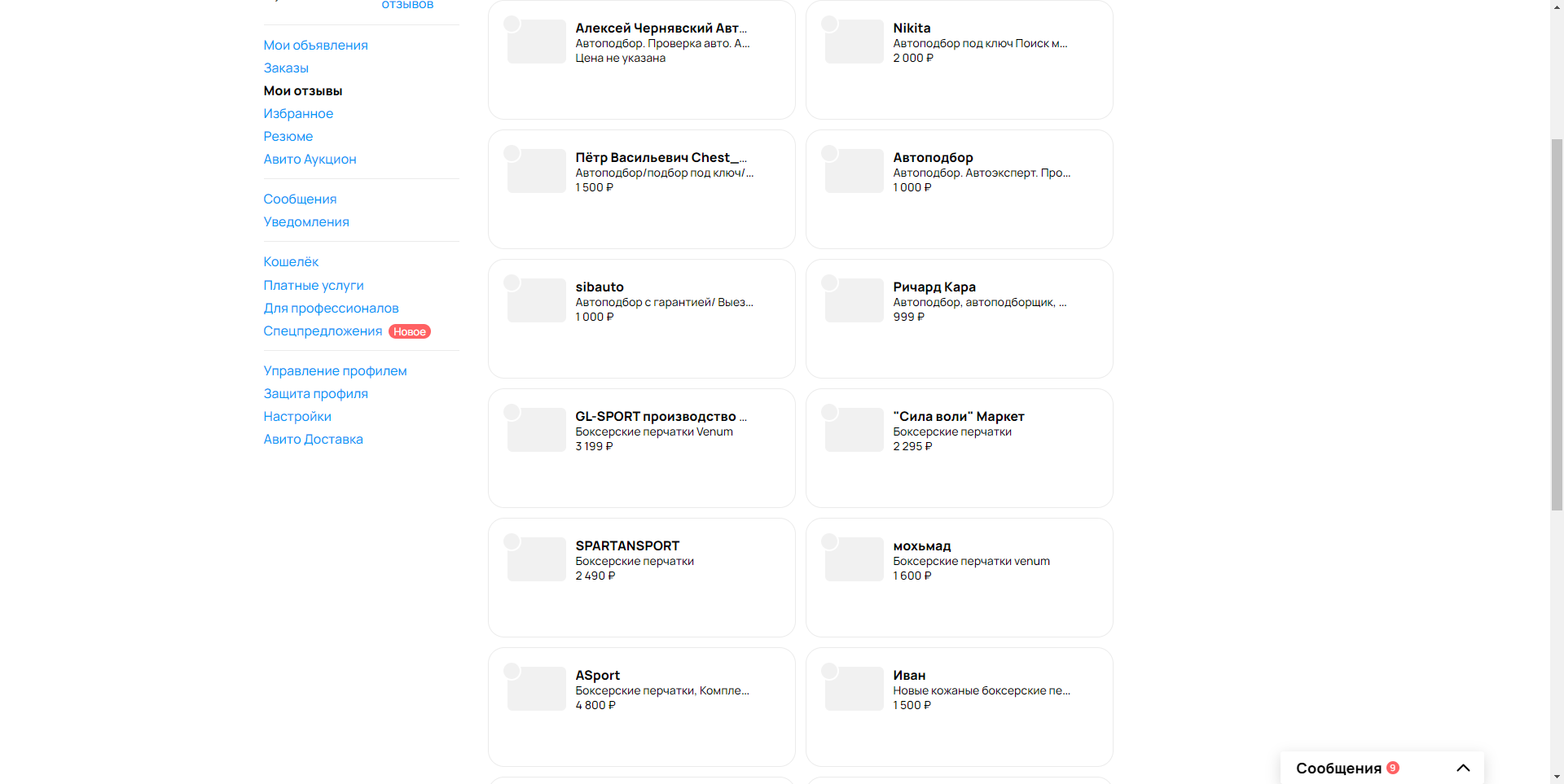Image resolution: width=1564 pixels, height=784 pixels.
Task: Click the page vertical scrollbar thumb
Action: pos(1557,324)
